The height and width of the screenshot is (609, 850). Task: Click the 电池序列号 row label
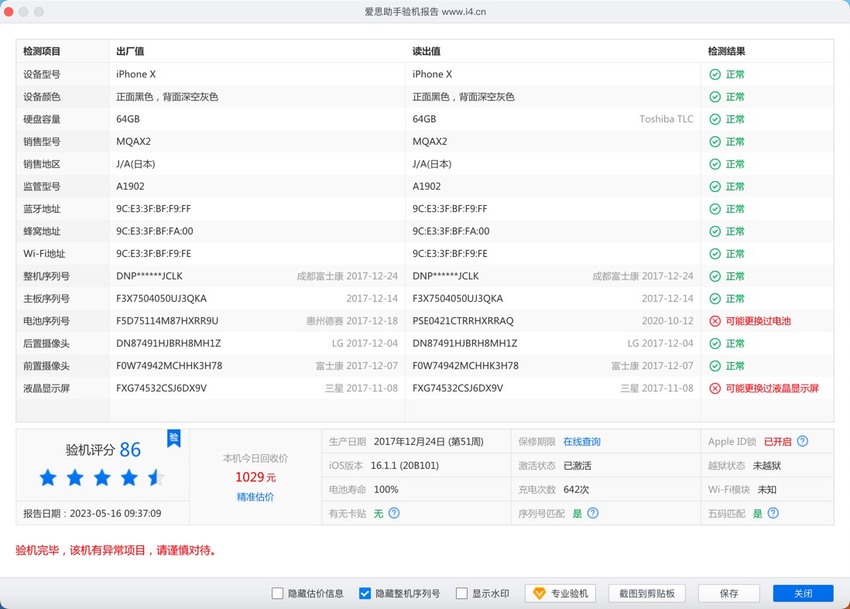tap(47, 321)
